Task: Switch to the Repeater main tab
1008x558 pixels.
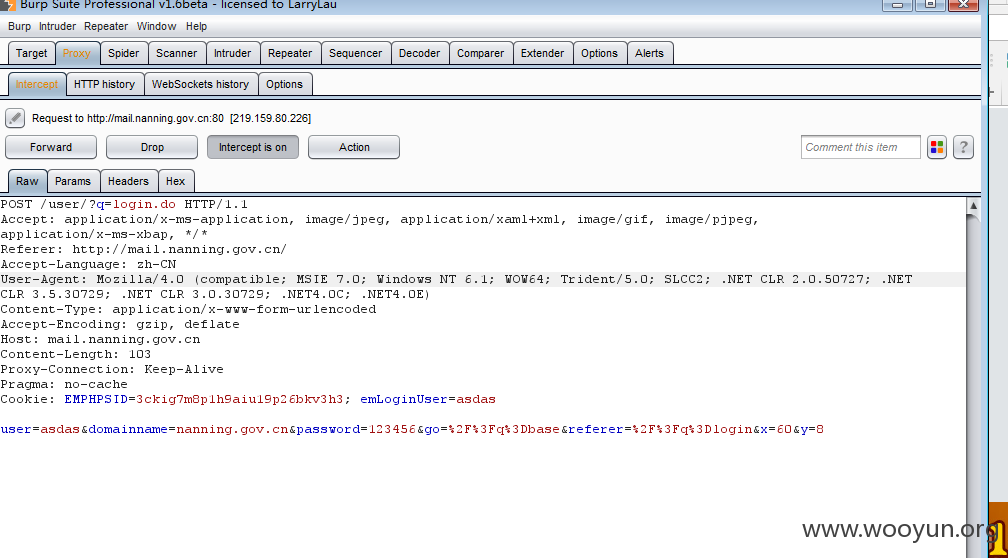Action: pos(290,53)
